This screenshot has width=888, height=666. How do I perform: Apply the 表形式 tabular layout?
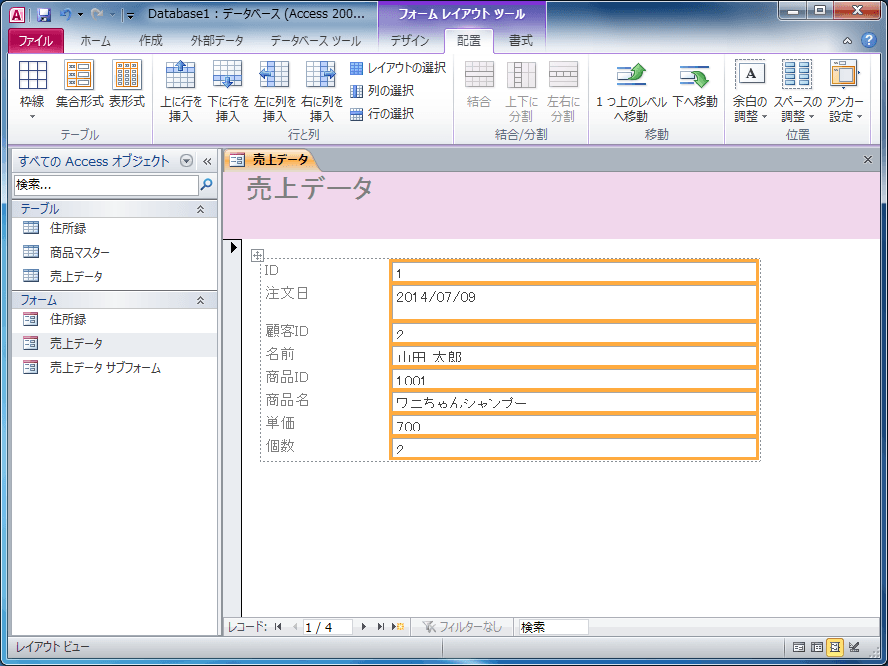[127, 84]
